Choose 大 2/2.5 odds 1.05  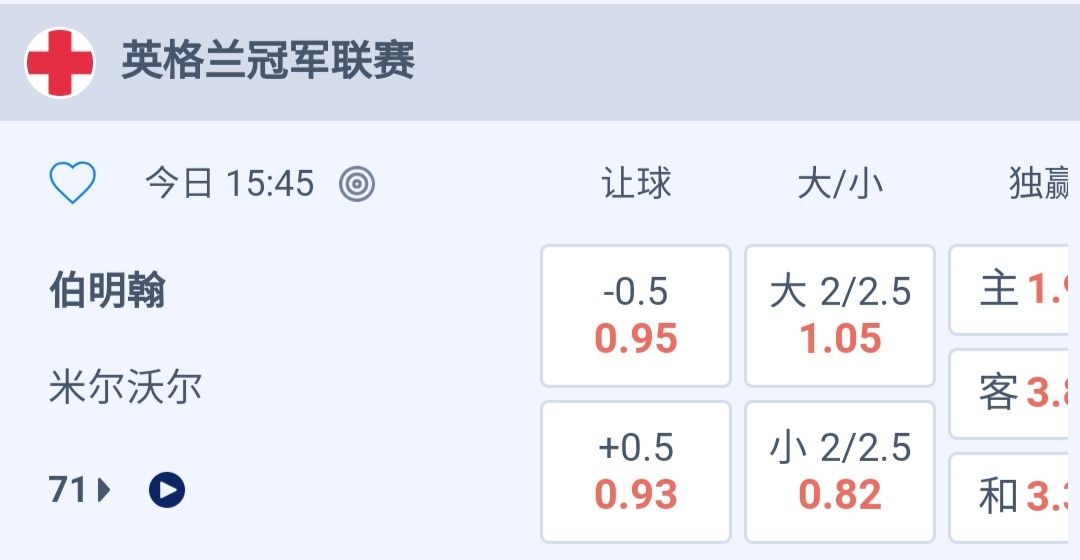840,316
